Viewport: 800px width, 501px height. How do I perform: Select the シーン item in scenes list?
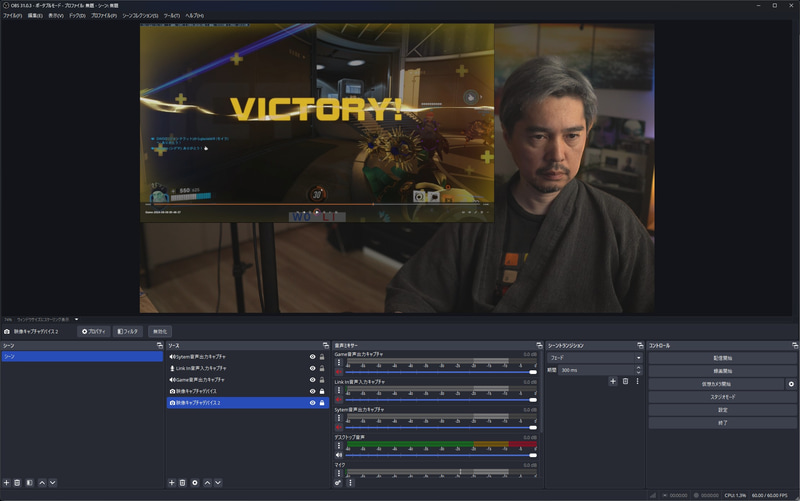[82, 357]
